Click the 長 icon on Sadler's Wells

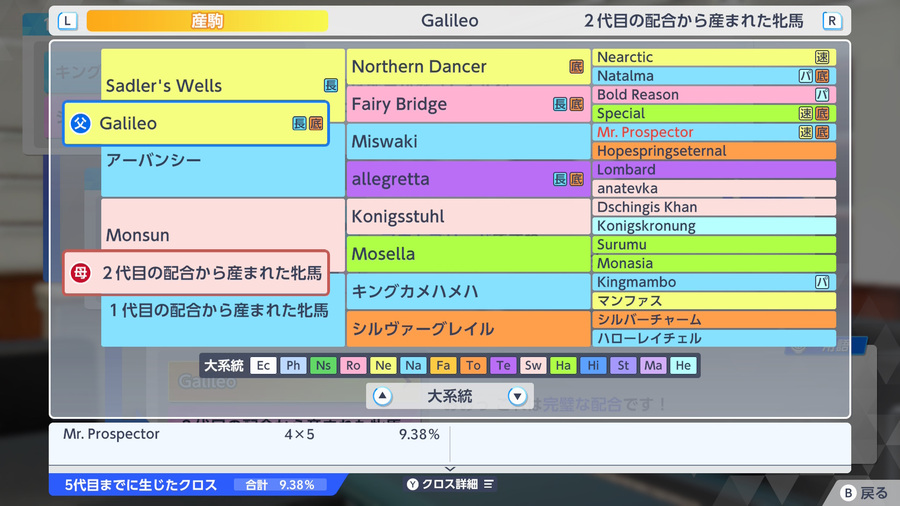tap(331, 85)
